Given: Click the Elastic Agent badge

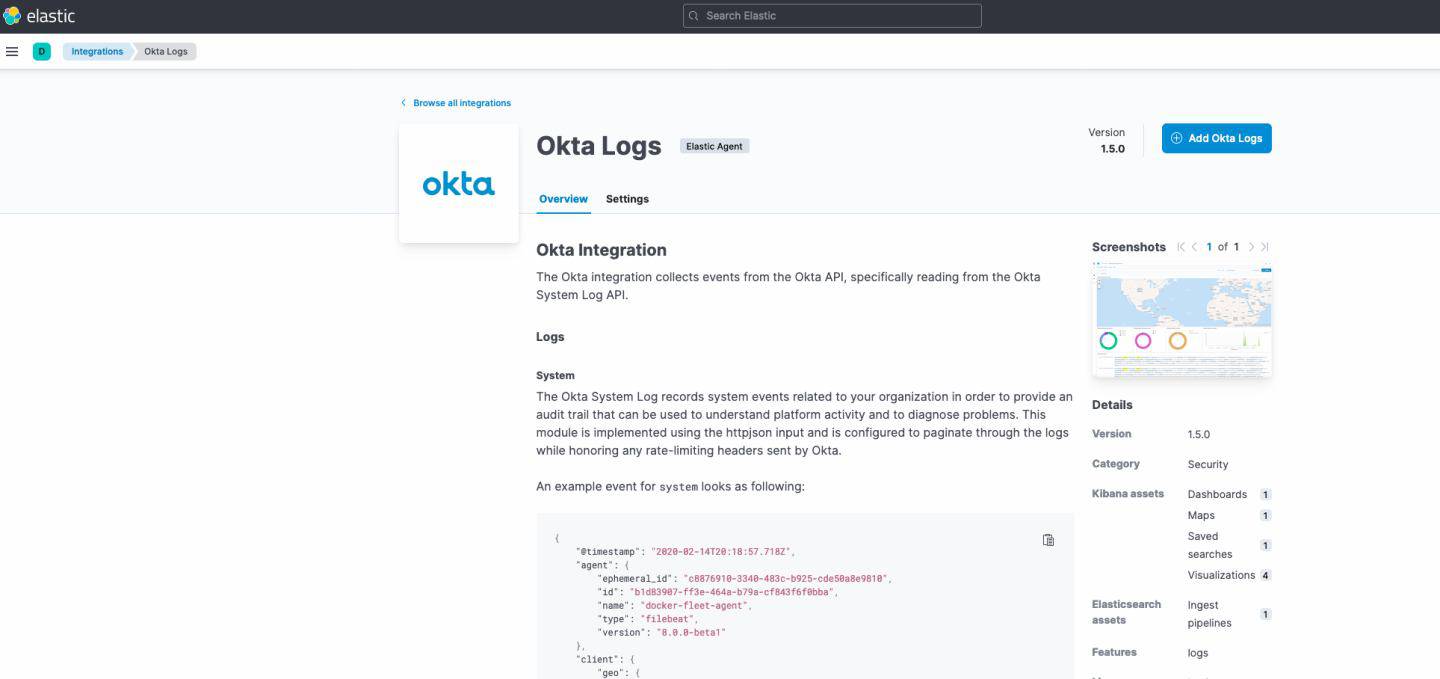Looking at the screenshot, I should click(x=714, y=146).
